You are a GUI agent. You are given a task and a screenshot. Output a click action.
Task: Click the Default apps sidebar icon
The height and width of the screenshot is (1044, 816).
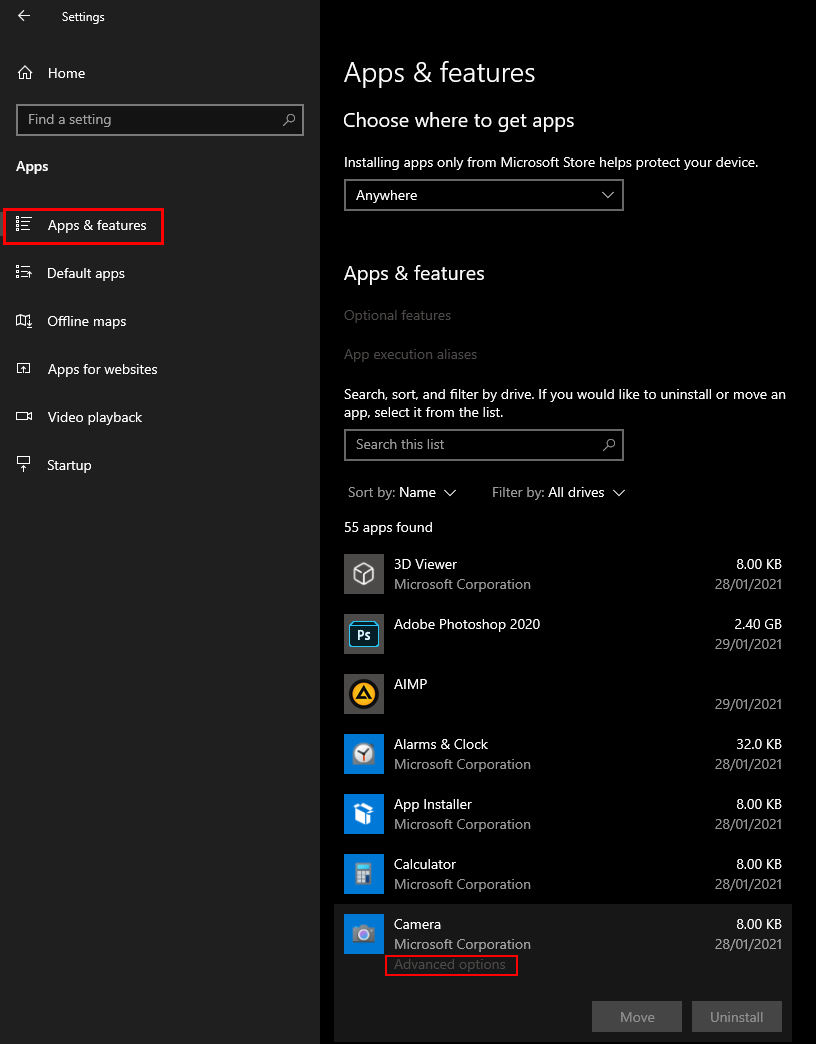(x=24, y=272)
